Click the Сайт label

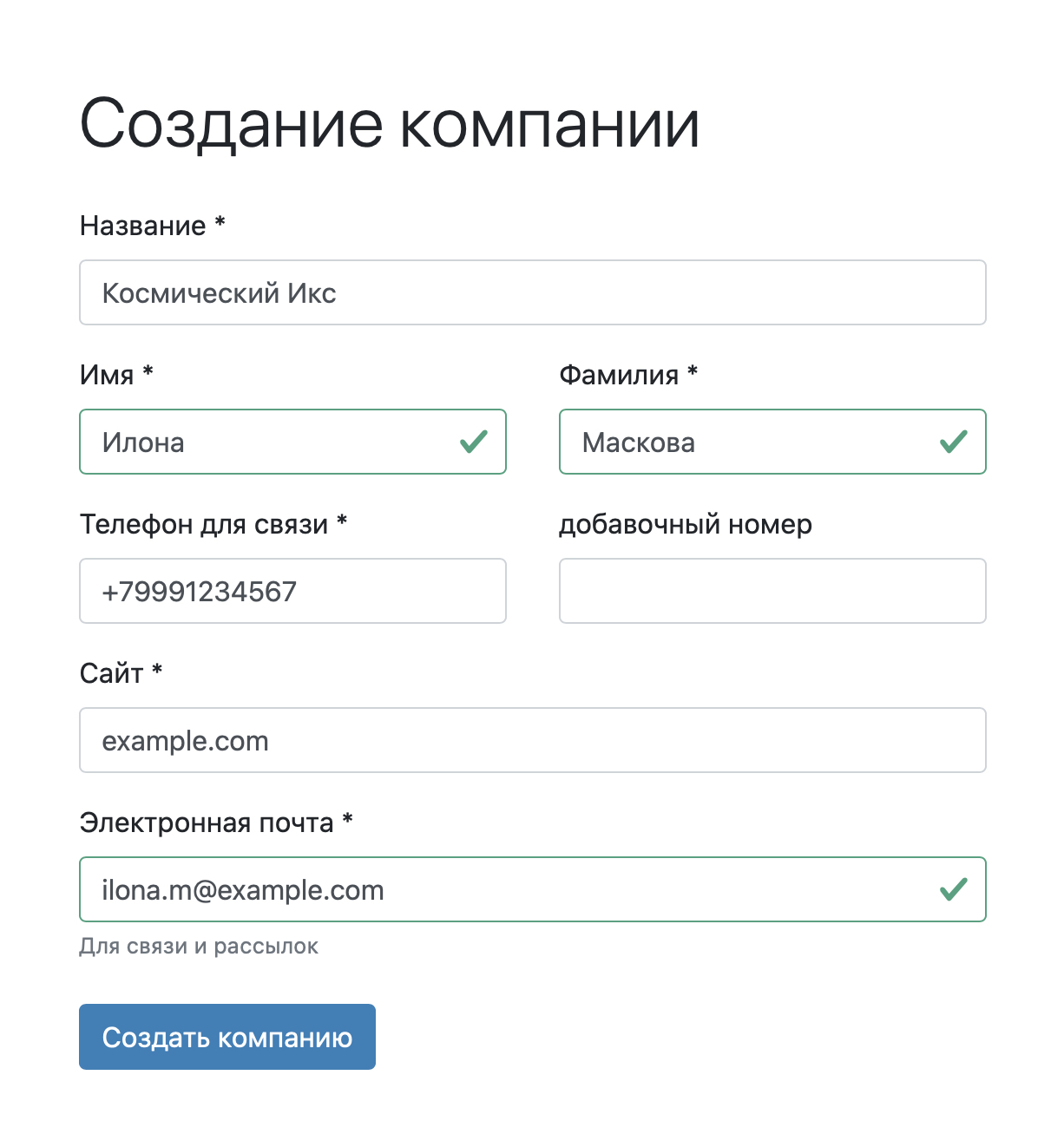[x=111, y=673]
